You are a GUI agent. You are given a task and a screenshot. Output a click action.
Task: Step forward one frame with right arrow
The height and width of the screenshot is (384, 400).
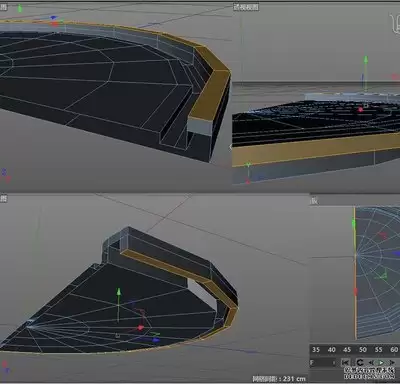click(392, 362)
